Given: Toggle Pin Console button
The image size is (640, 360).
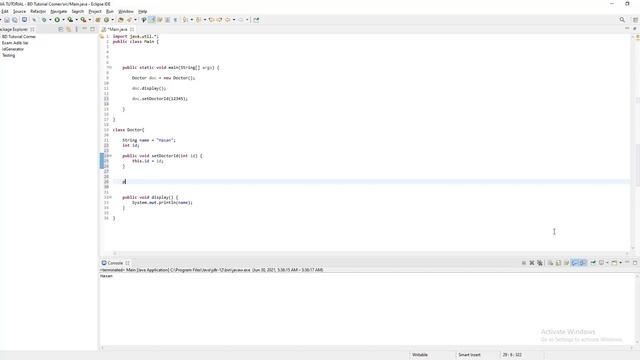Looking at the screenshot, I should pos(593,263).
